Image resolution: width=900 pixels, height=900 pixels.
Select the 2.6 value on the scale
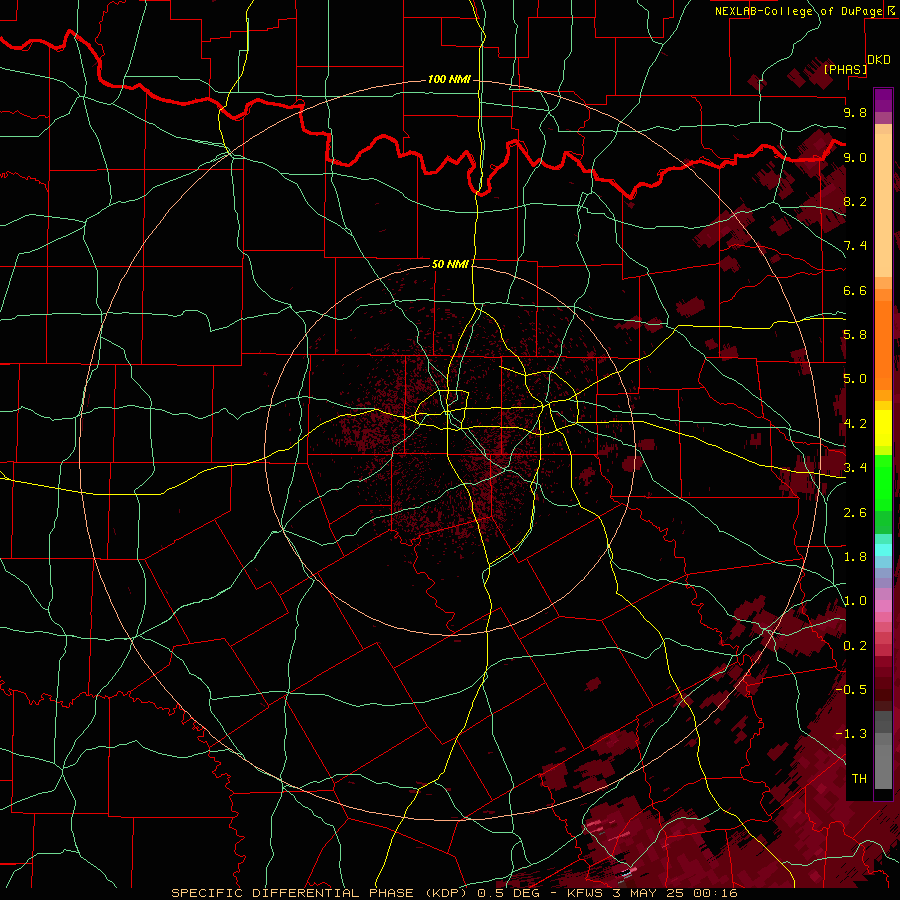(855, 513)
